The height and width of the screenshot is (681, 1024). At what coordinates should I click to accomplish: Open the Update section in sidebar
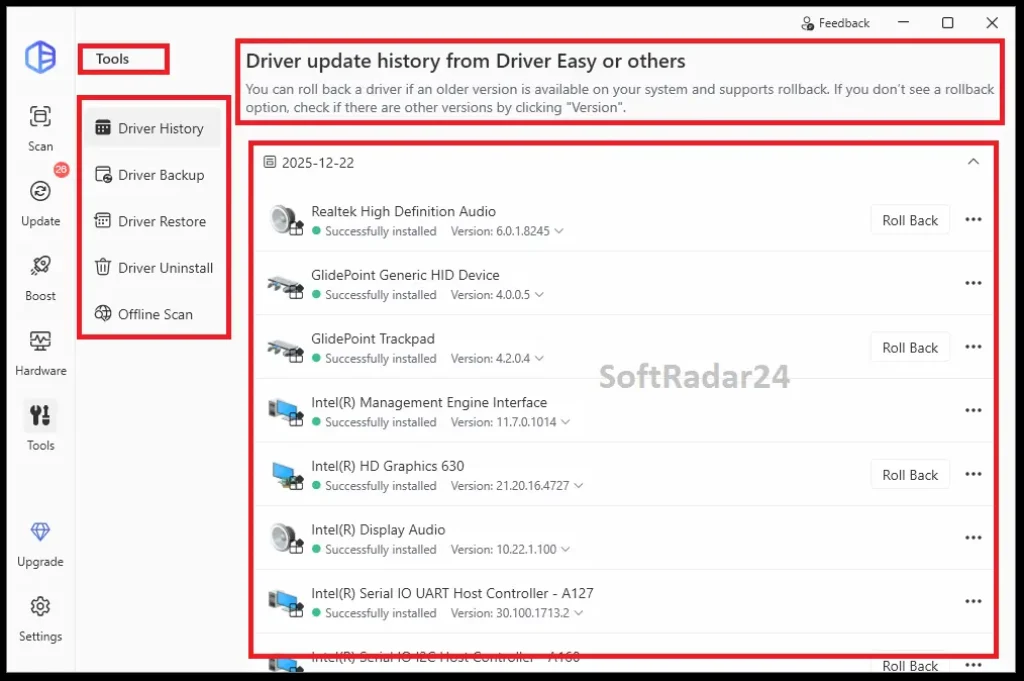click(x=40, y=203)
